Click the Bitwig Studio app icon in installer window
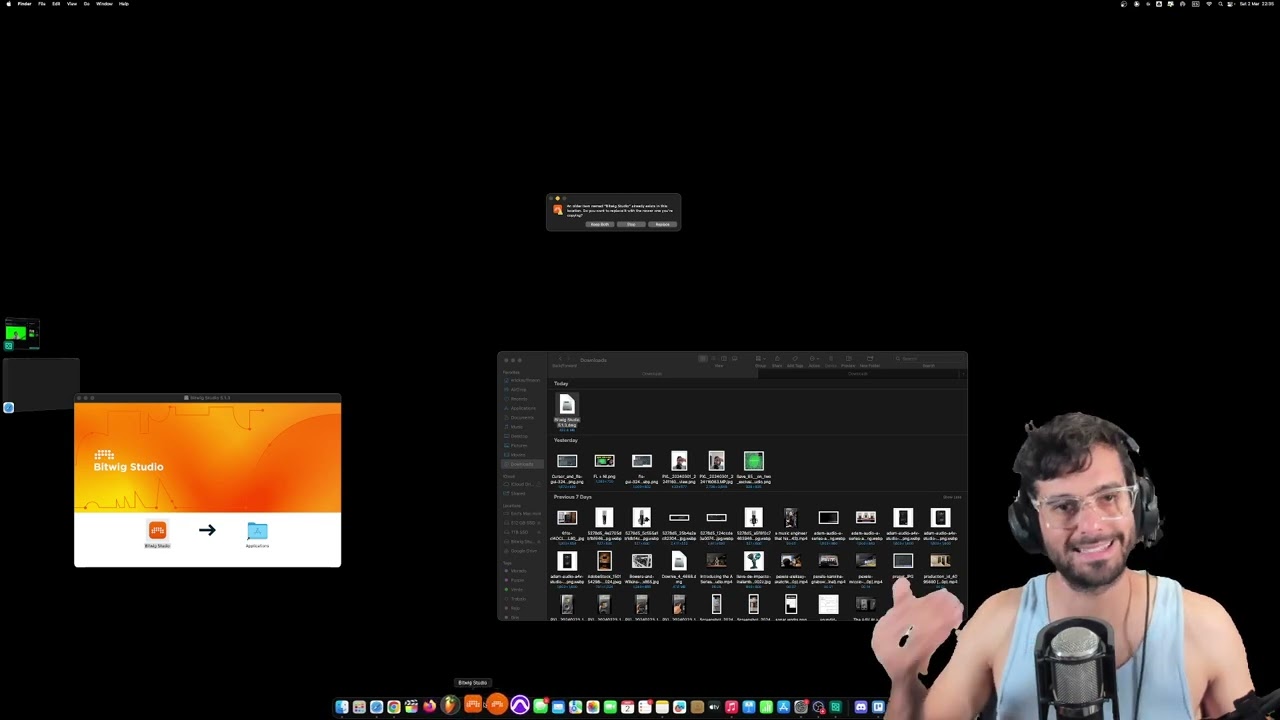The image size is (1280, 720). tap(157, 530)
